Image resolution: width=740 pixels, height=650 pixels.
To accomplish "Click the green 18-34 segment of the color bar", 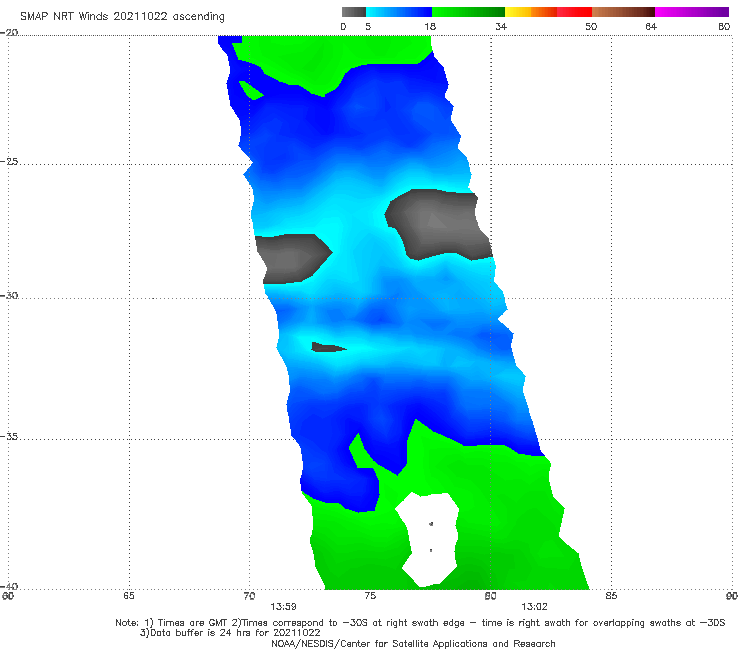I will 468,12.
